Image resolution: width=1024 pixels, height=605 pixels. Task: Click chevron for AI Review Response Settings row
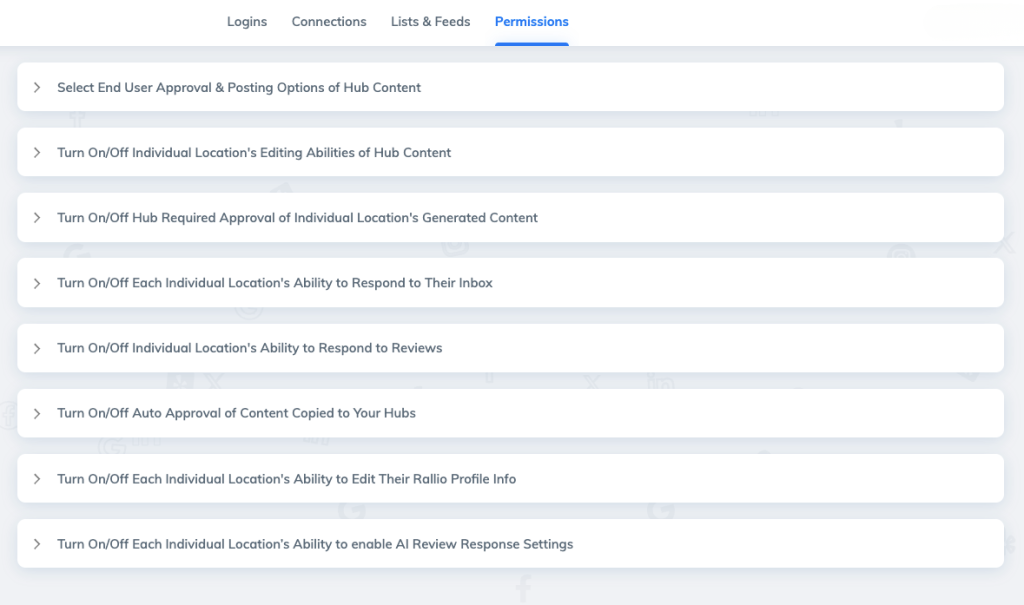tap(37, 544)
